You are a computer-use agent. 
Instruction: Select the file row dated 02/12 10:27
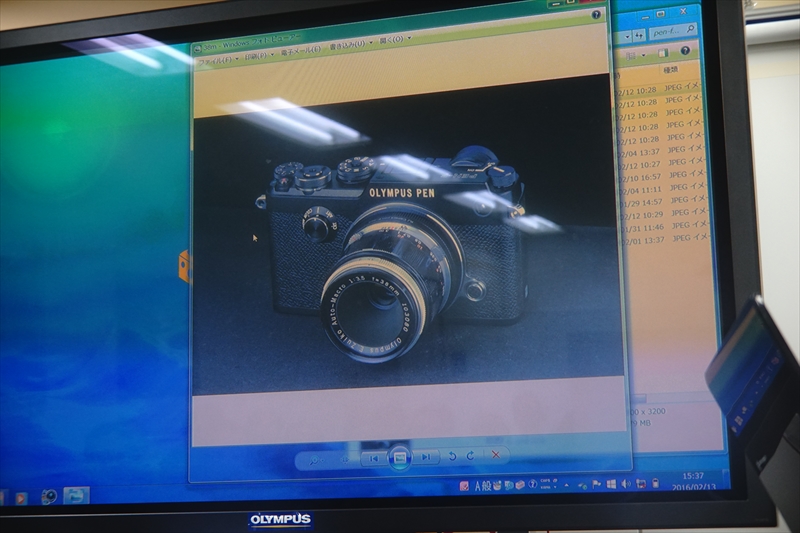pyautogui.click(x=661, y=163)
